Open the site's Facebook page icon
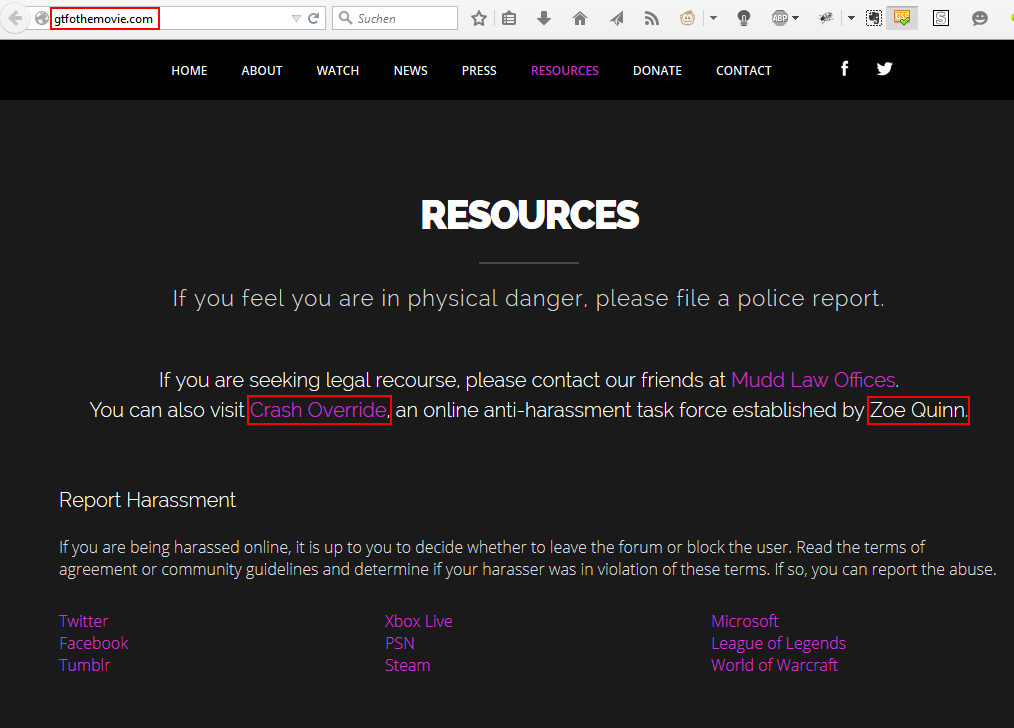The image size is (1014, 728). pos(845,69)
